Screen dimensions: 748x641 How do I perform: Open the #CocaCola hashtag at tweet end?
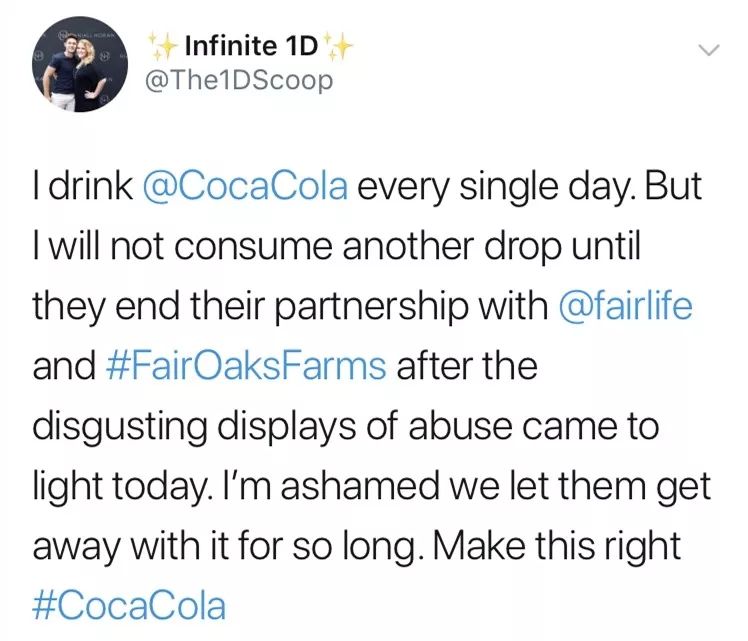[129, 605]
